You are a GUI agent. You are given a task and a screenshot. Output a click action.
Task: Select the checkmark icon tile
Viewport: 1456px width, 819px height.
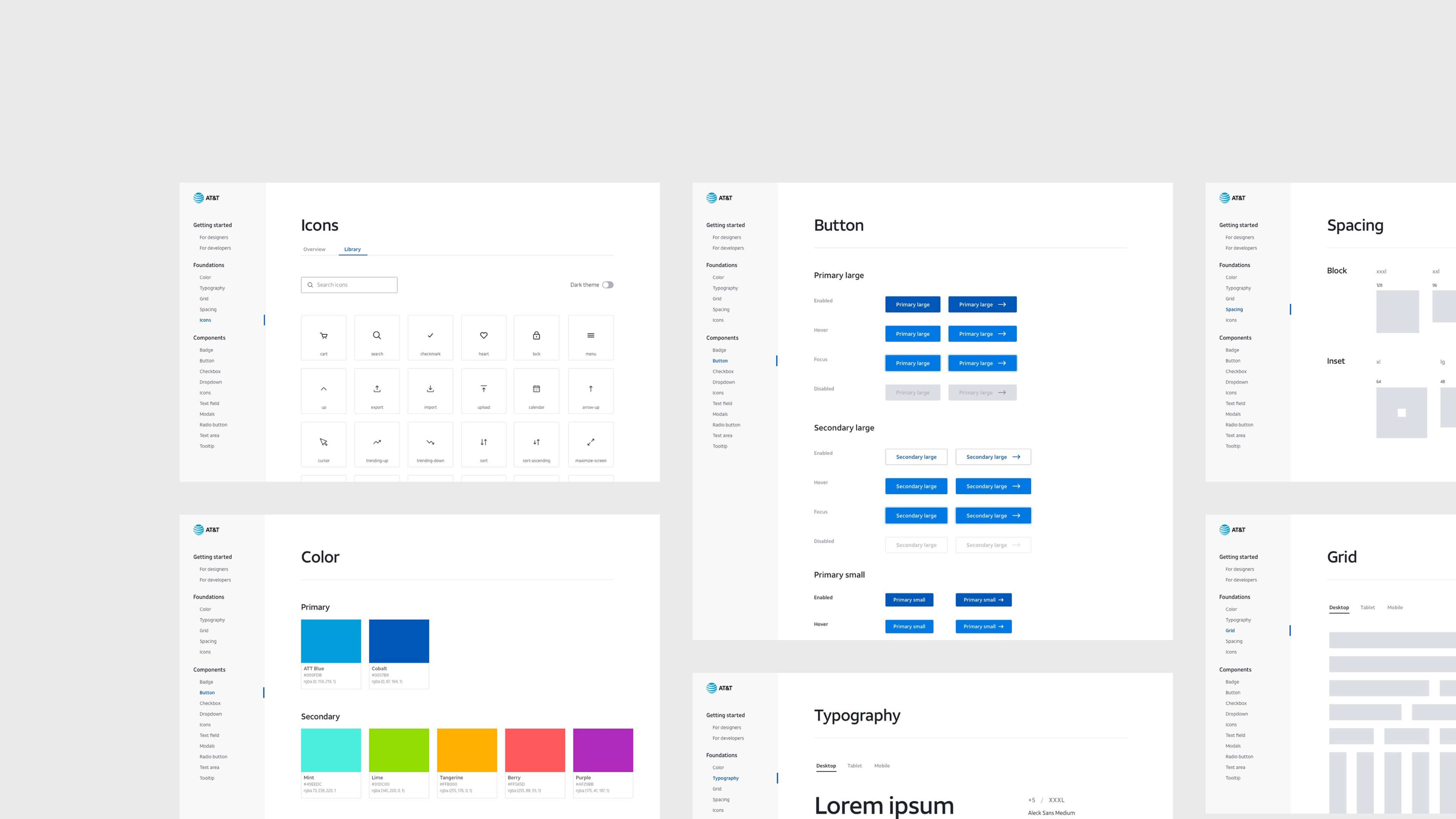(x=430, y=337)
